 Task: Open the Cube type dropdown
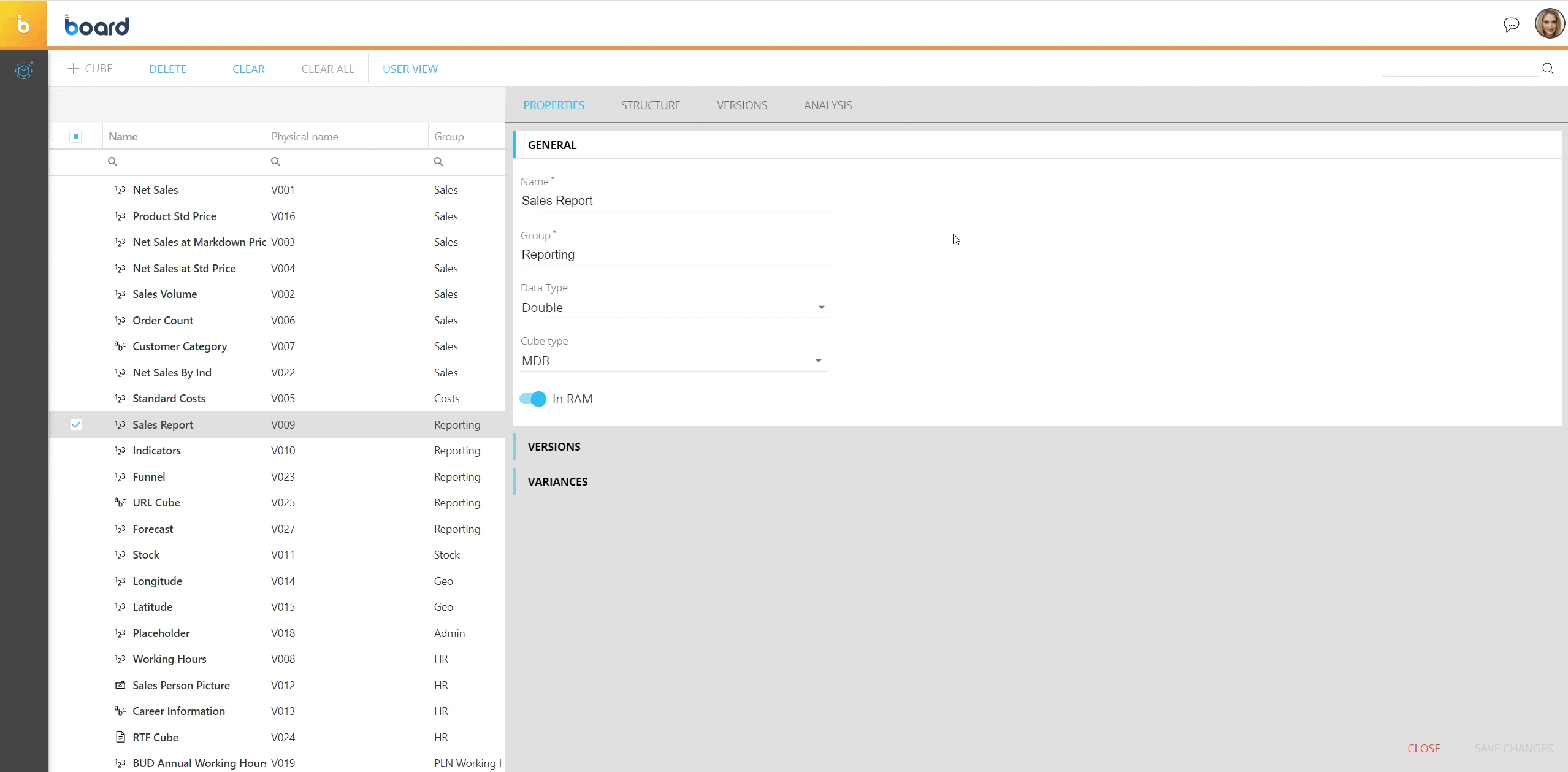coord(818,361)
